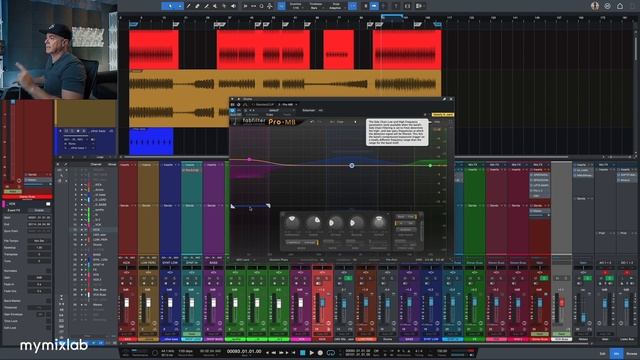Viewport: 640px width, 360px height.
Task: Click the first marker flag on the timeline
Action: click(x=133, y=24)
